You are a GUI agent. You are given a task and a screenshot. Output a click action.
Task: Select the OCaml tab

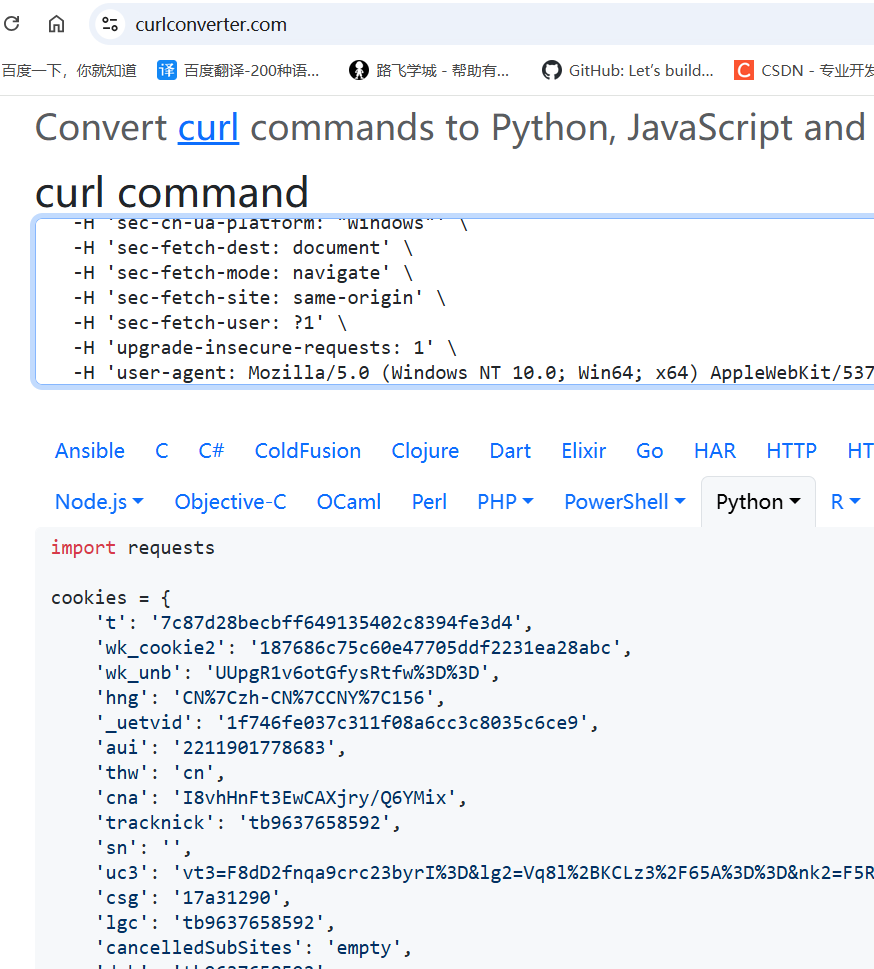coord(349,502)
